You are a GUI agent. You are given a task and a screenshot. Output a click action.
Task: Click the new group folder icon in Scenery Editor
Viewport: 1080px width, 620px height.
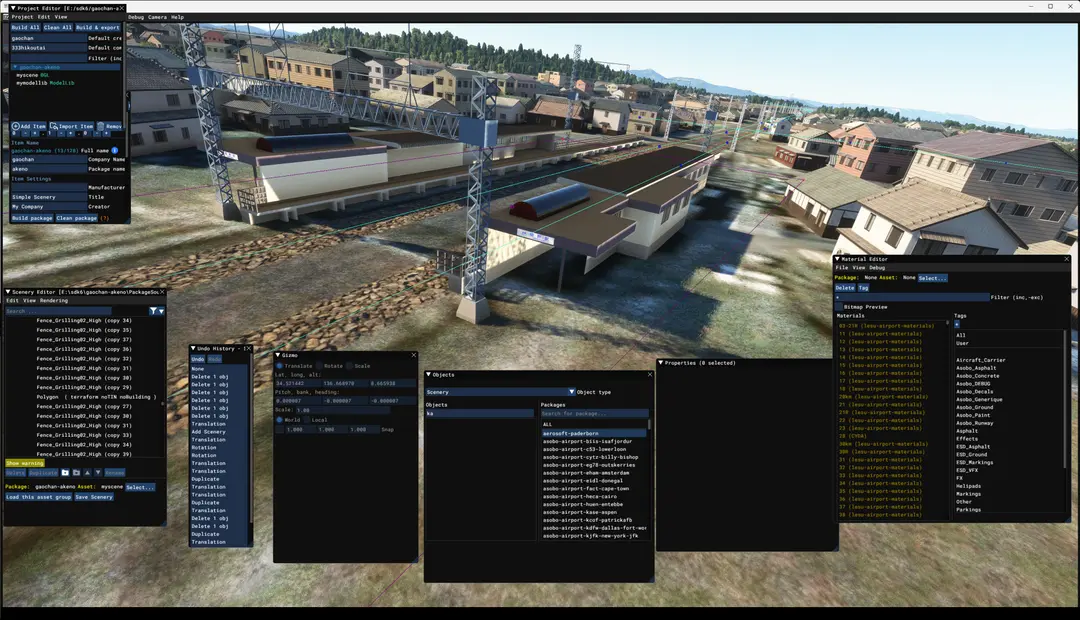pyautogui.click(x=65, y=473)
